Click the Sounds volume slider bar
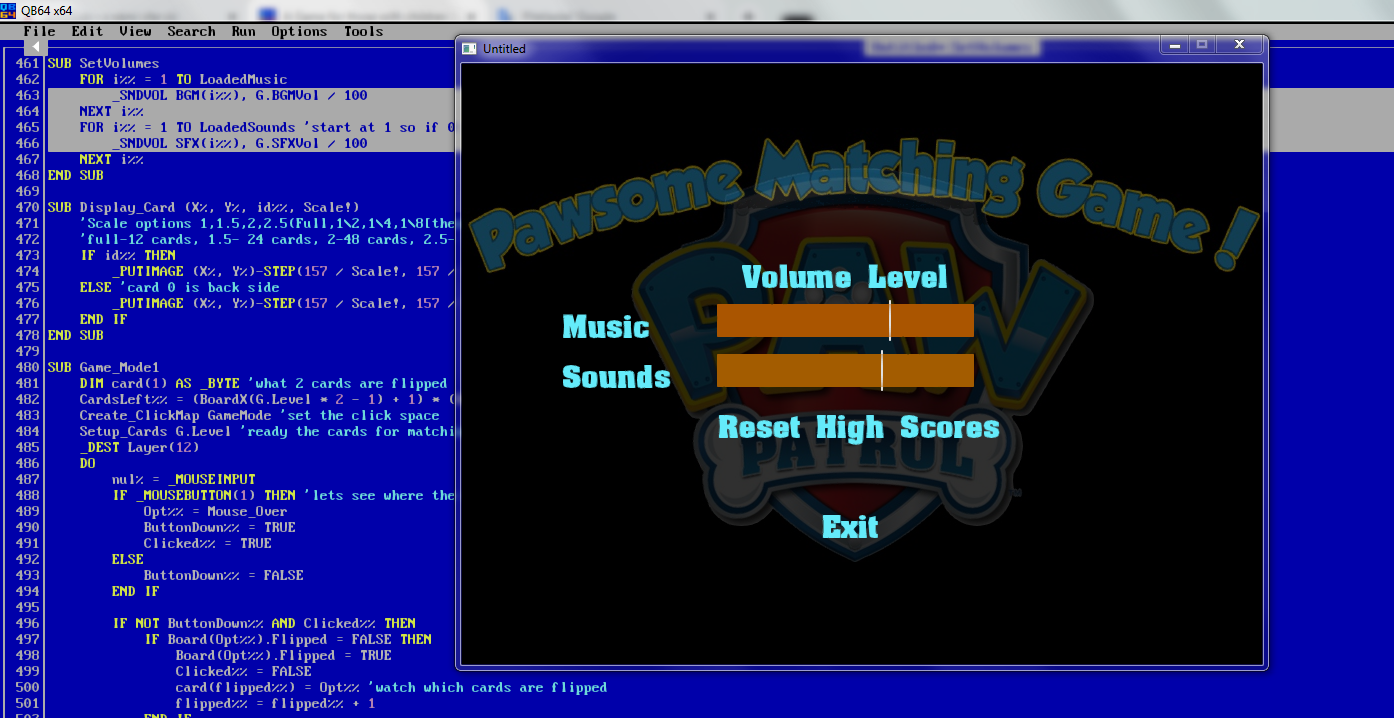Image resolution: width=1394 pixels, height=718 pixels. point(845,370)
